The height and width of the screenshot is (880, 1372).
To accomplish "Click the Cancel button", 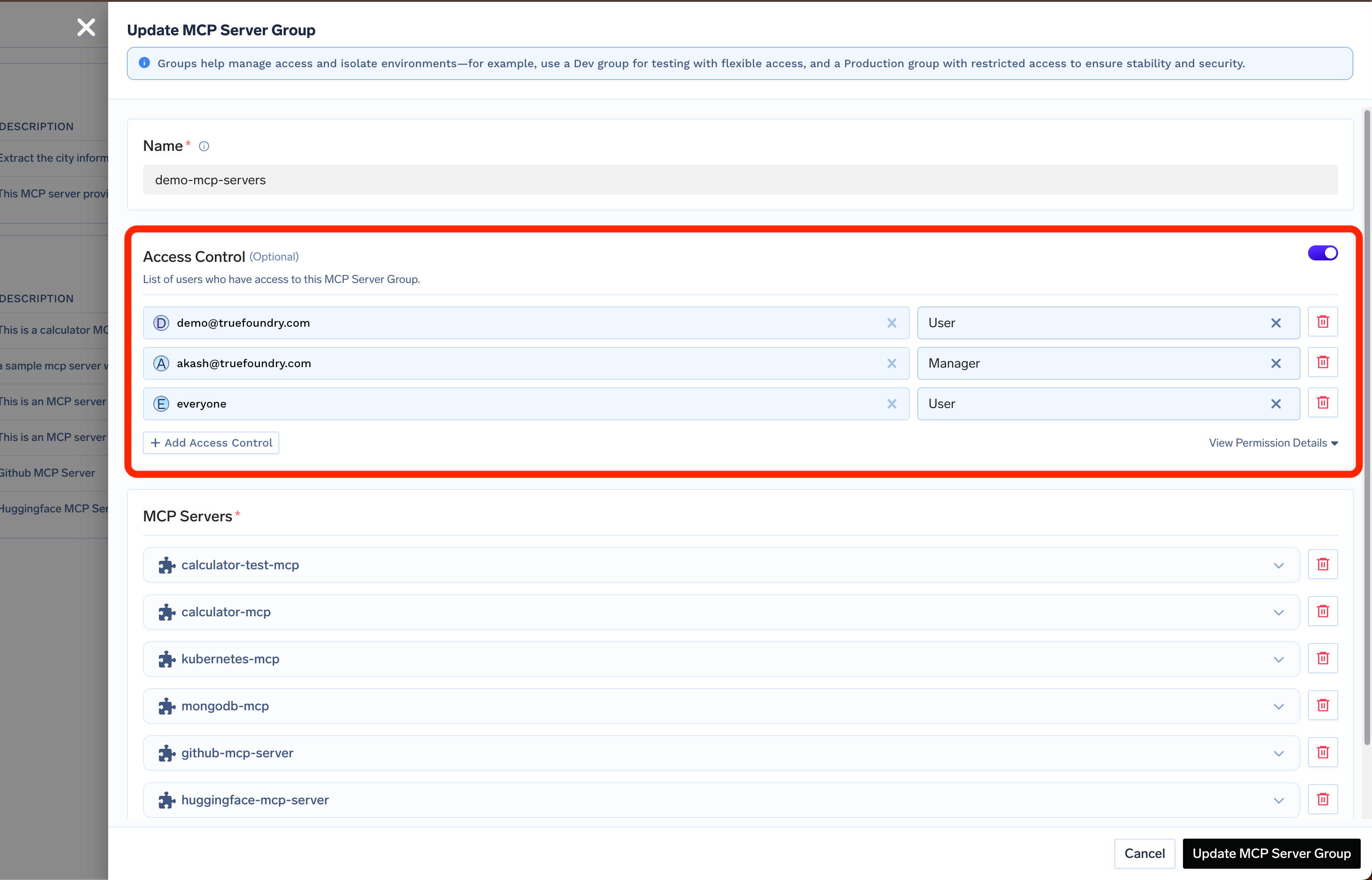I will tap(1144, 853).
